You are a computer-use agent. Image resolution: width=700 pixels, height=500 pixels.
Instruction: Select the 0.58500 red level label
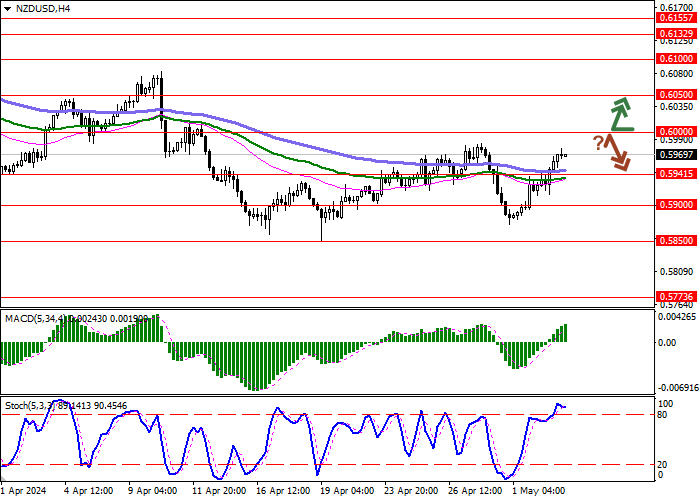677,241
